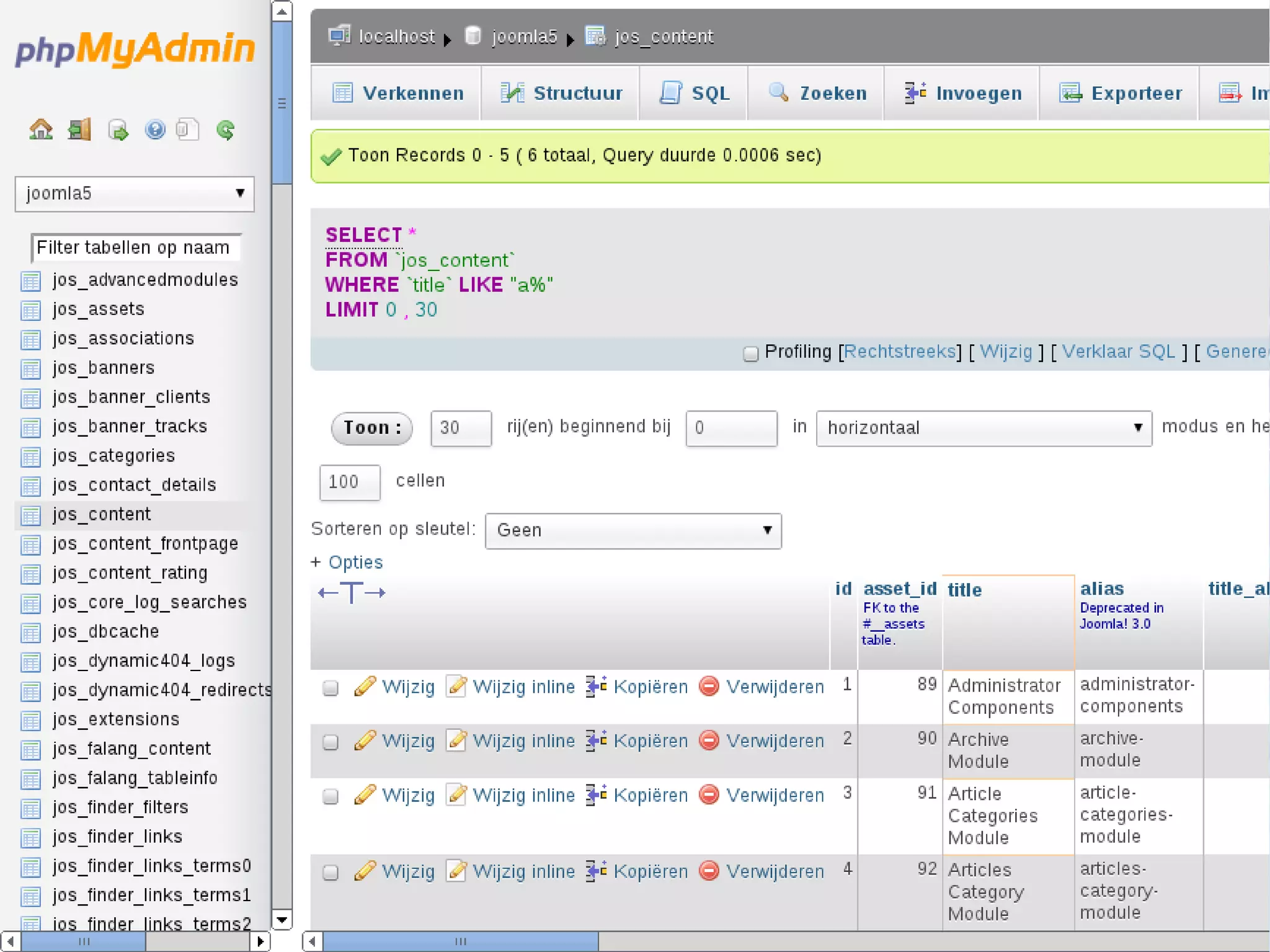Click the Toon button

[372, 428]
